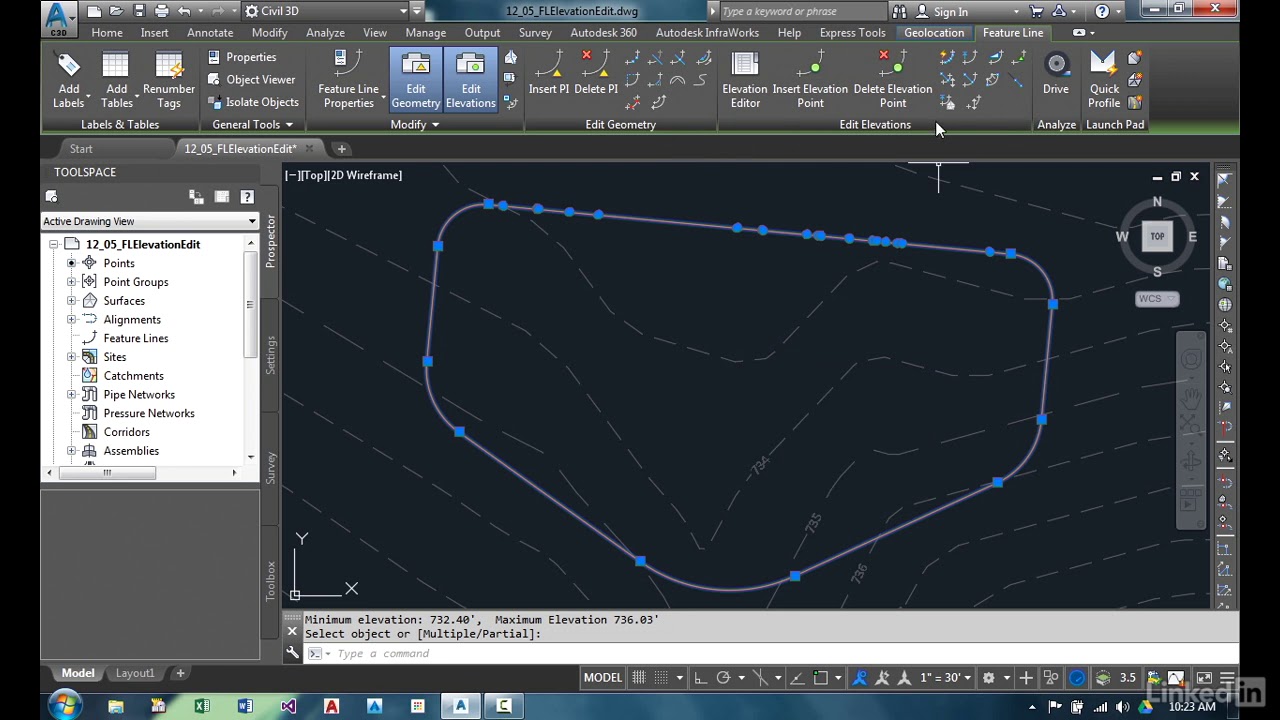Click the Customization menu icon in status bar

click(x=1227, y=678)
